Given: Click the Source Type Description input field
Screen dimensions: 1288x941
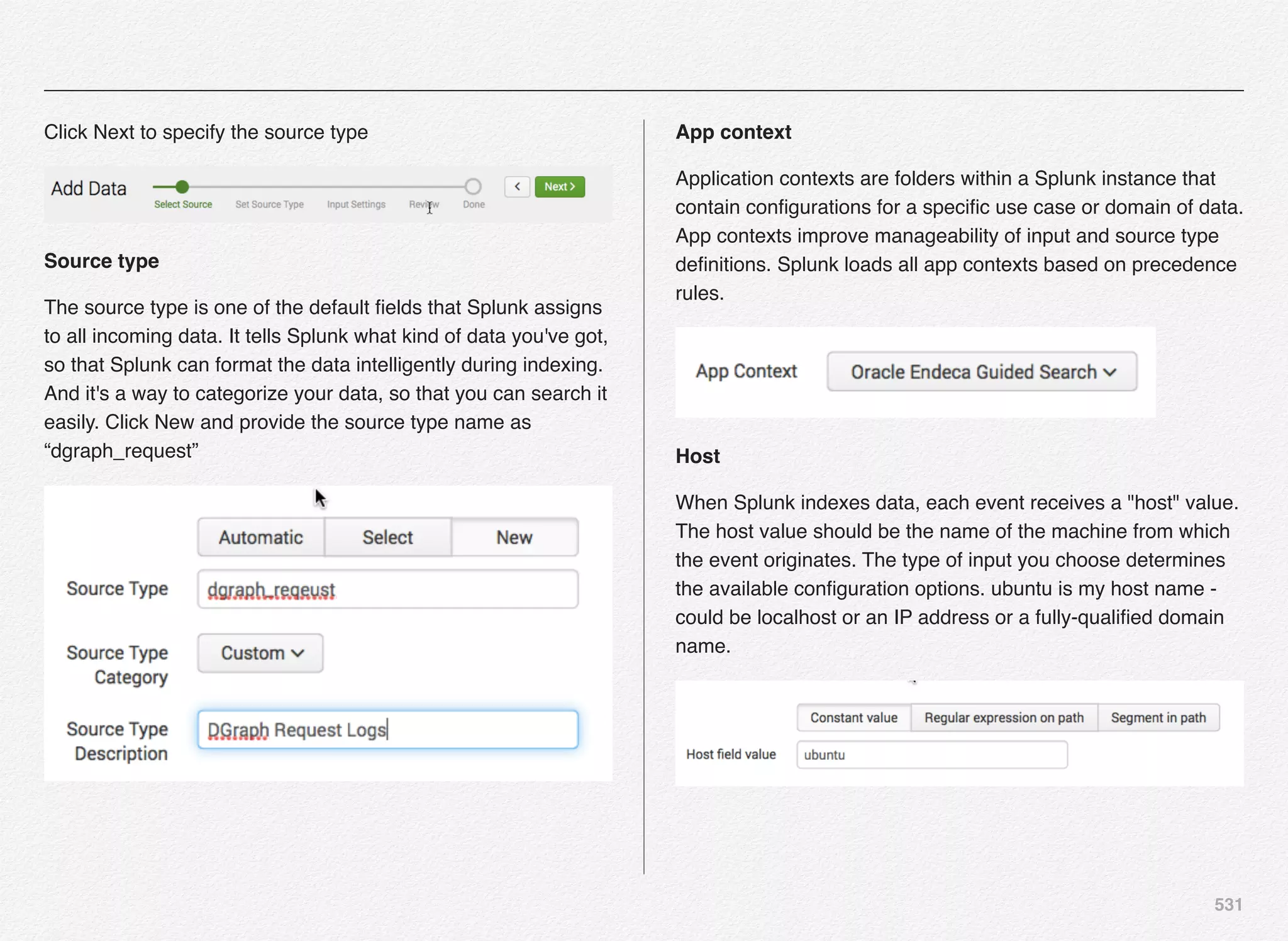Looking at the screenshot, I should (387, 730).
